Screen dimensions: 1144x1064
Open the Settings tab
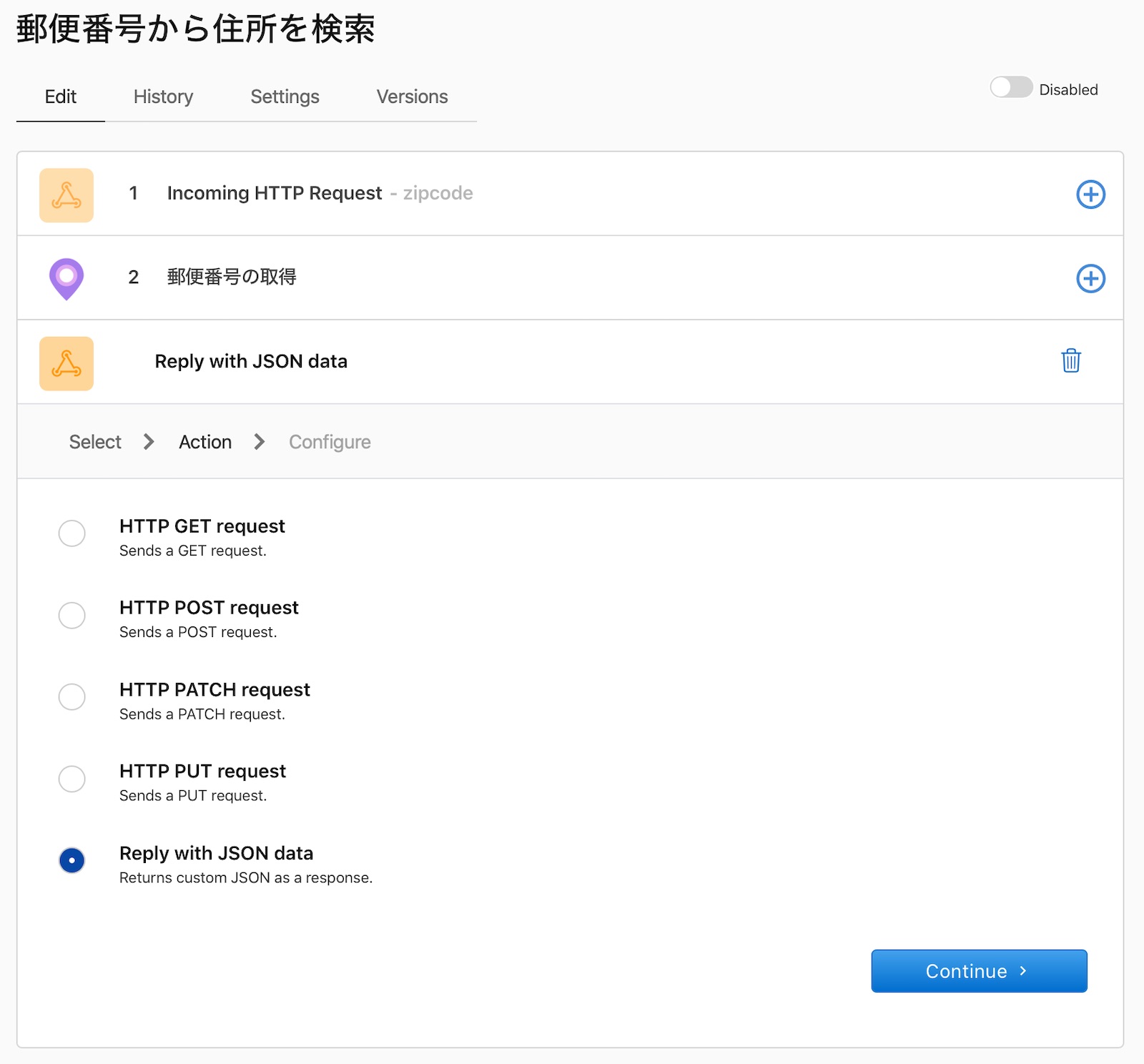(285, 97)
